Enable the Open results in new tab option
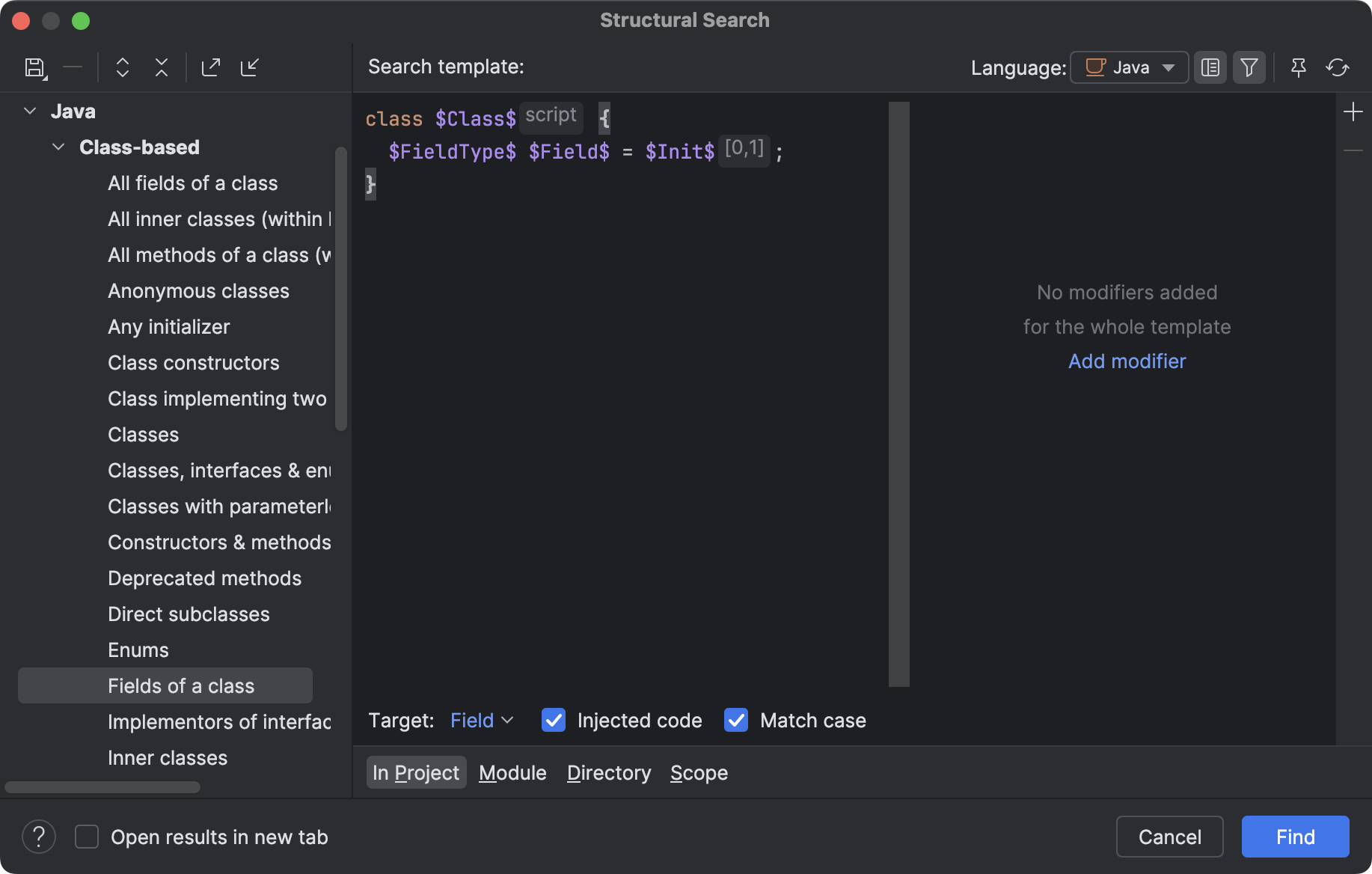 pos(87,837)
